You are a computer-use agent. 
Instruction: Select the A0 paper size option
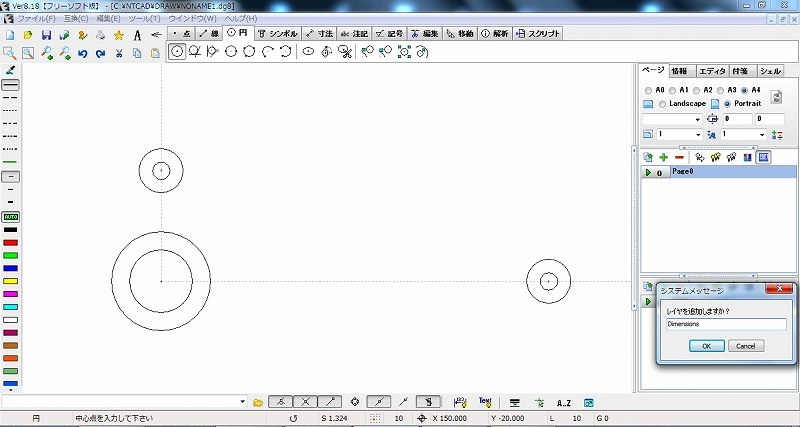(647, 90)
